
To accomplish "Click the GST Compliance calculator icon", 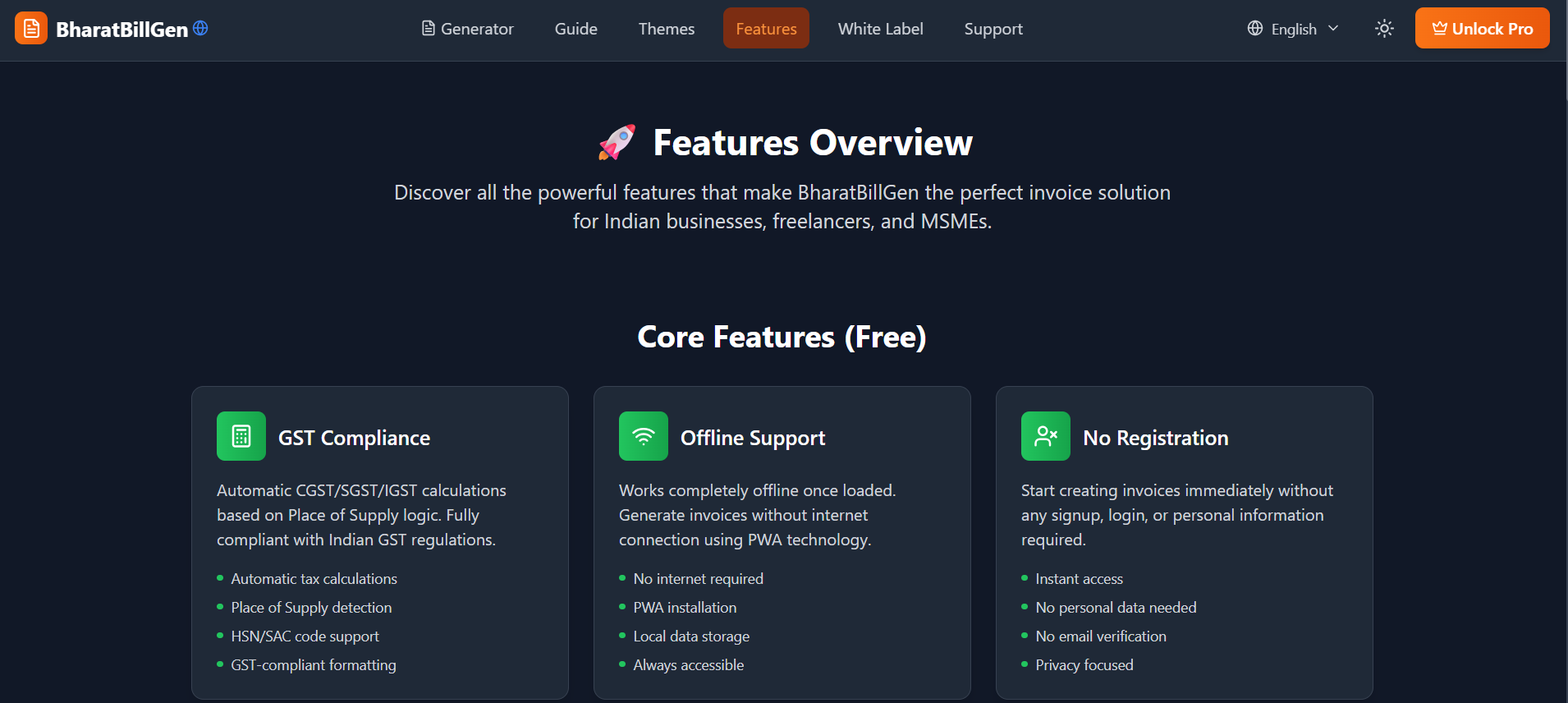I will pyautogui.click(x=241, y=436).
